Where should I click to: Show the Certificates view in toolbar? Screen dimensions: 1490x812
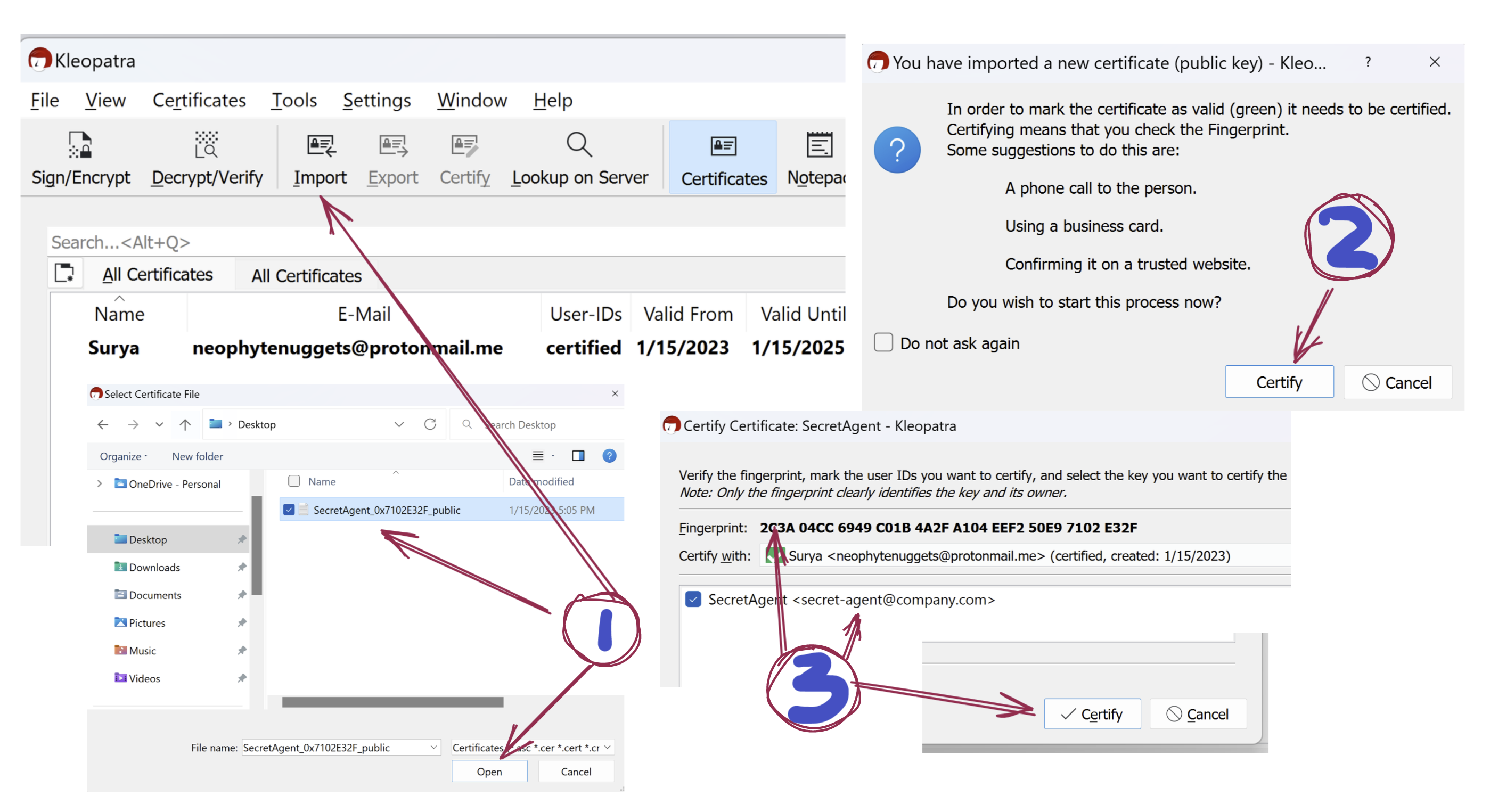coord(724,157)
